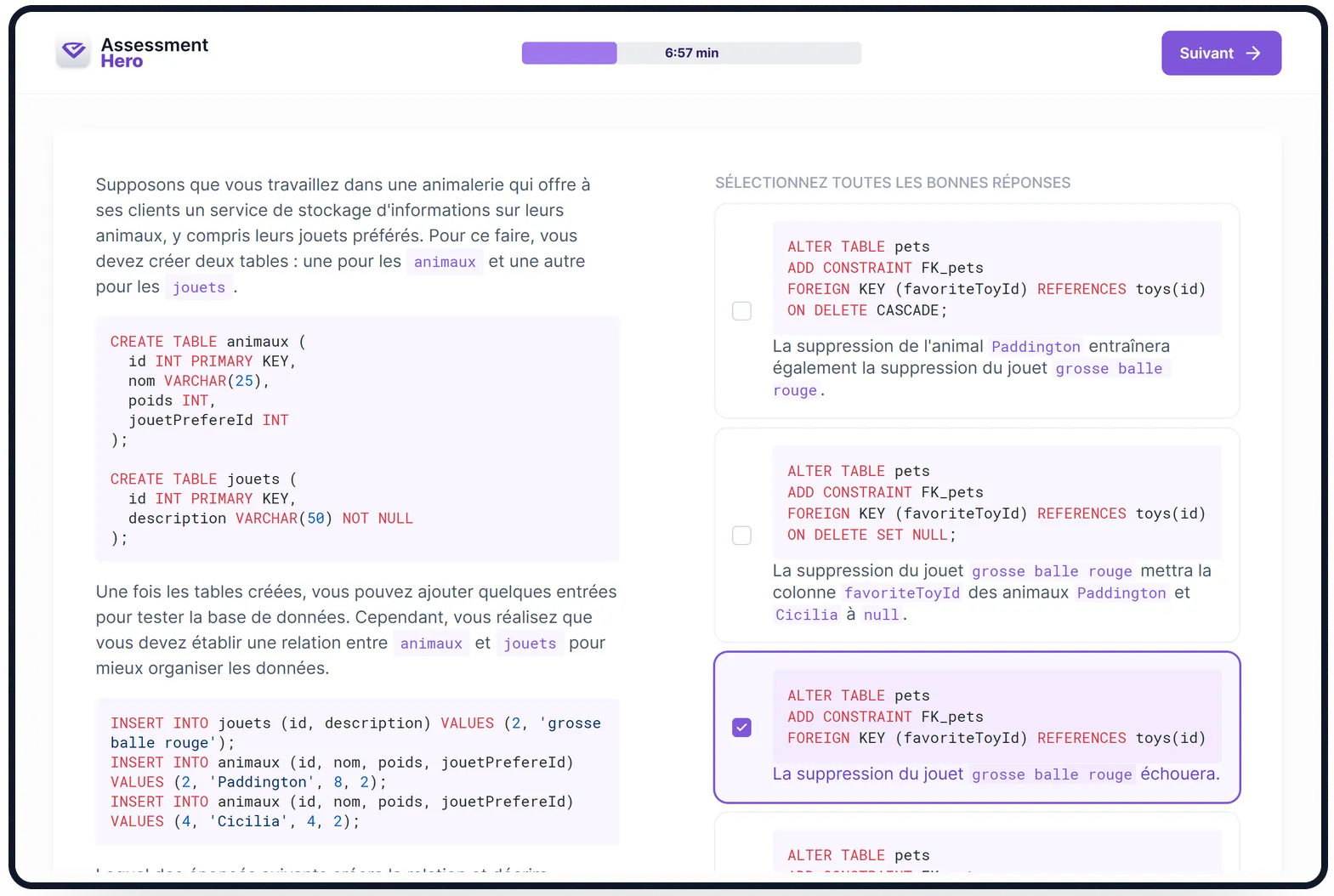Select the ON DELETE SET NULL code snippet
Image resolution: width=1334 pixels, height=896 pixels.
click(x=996, y=503)
